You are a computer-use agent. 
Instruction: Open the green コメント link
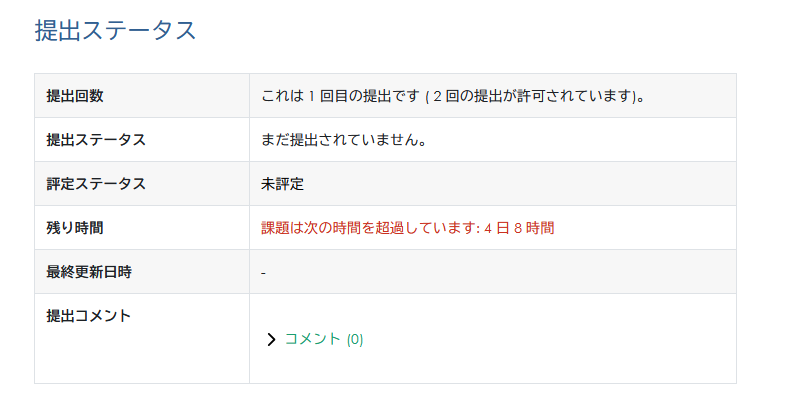point(313,339)
